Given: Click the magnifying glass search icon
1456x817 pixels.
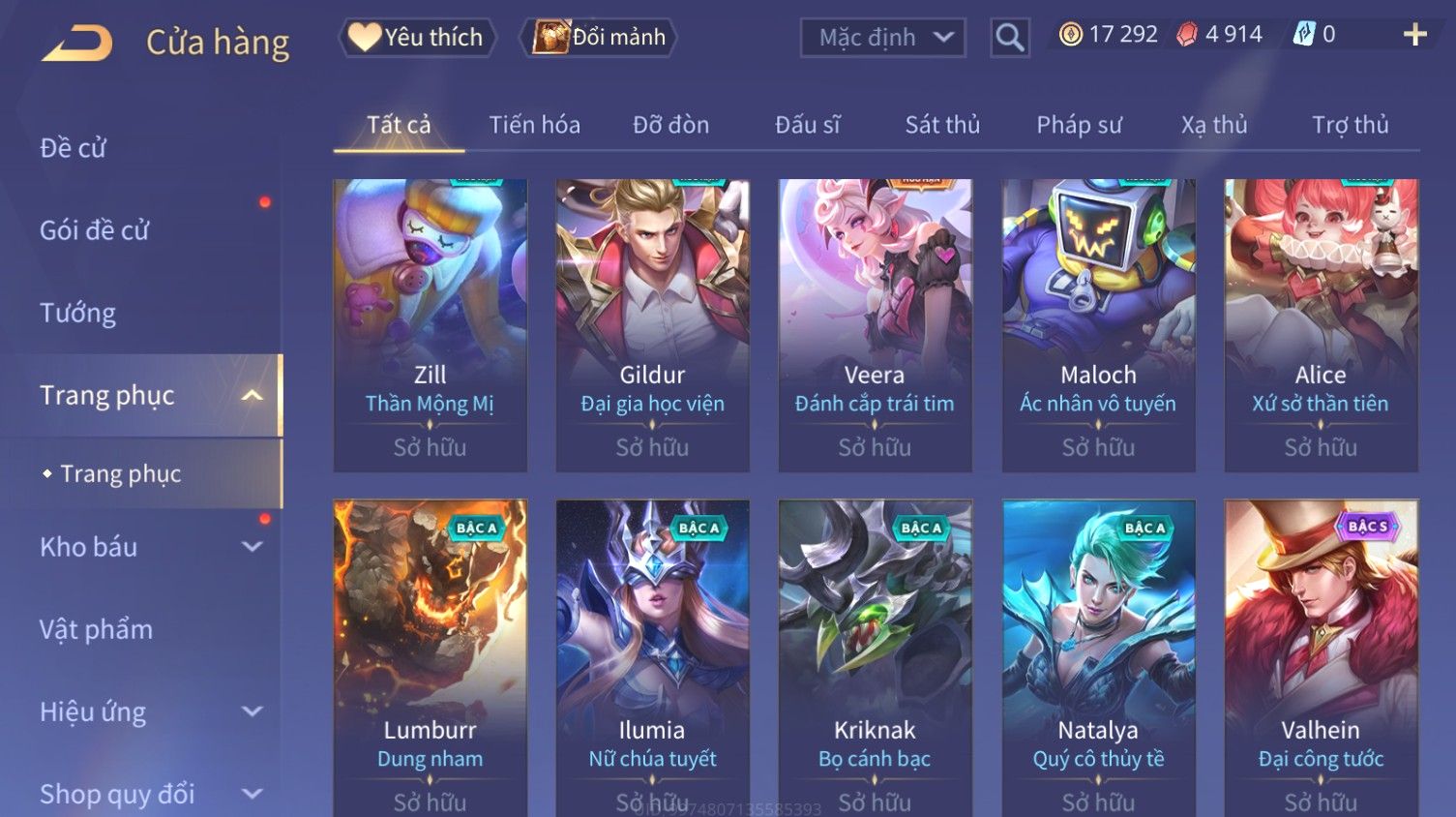Looking at the screenshot, I should (1009, 38).
